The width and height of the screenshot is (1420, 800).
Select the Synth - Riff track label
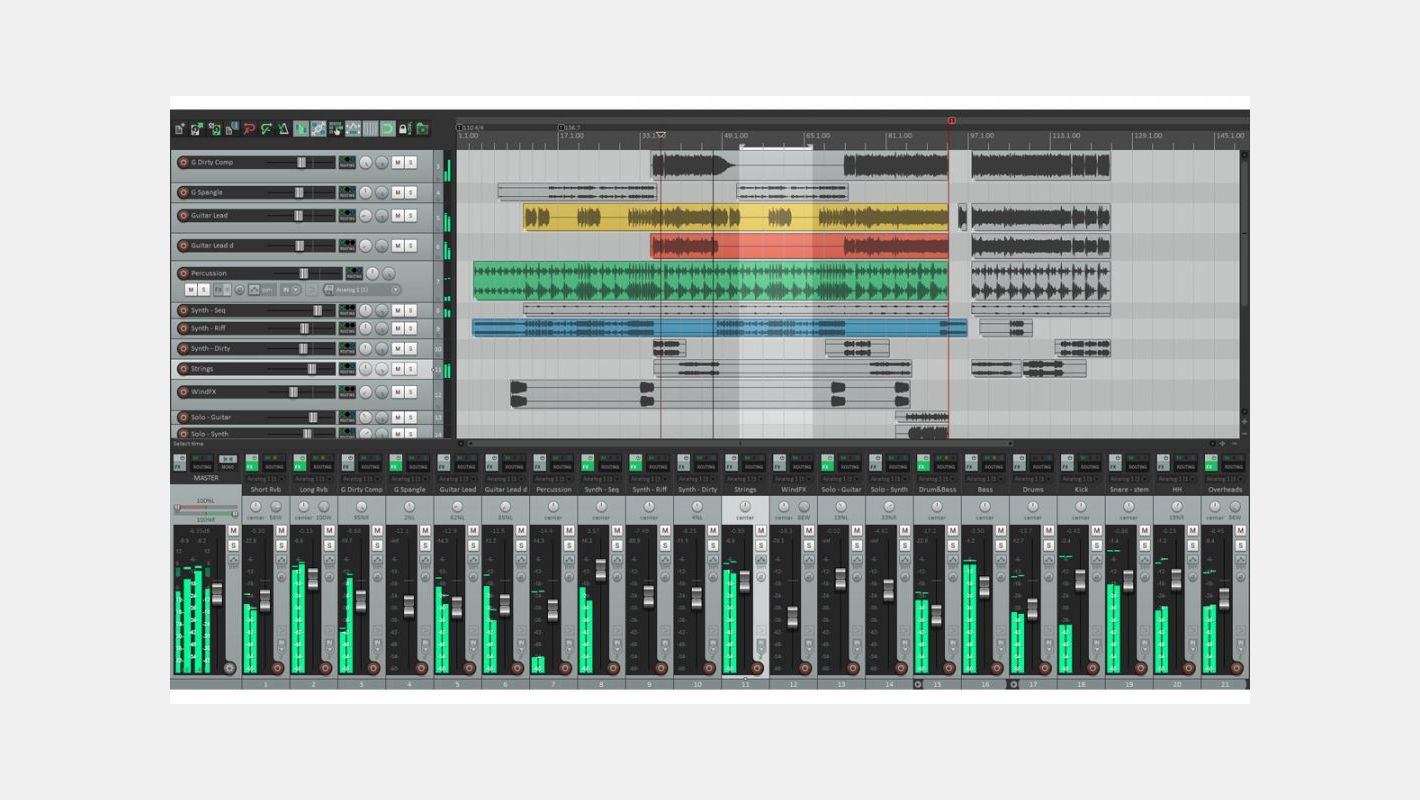click(x=209, y=328)
